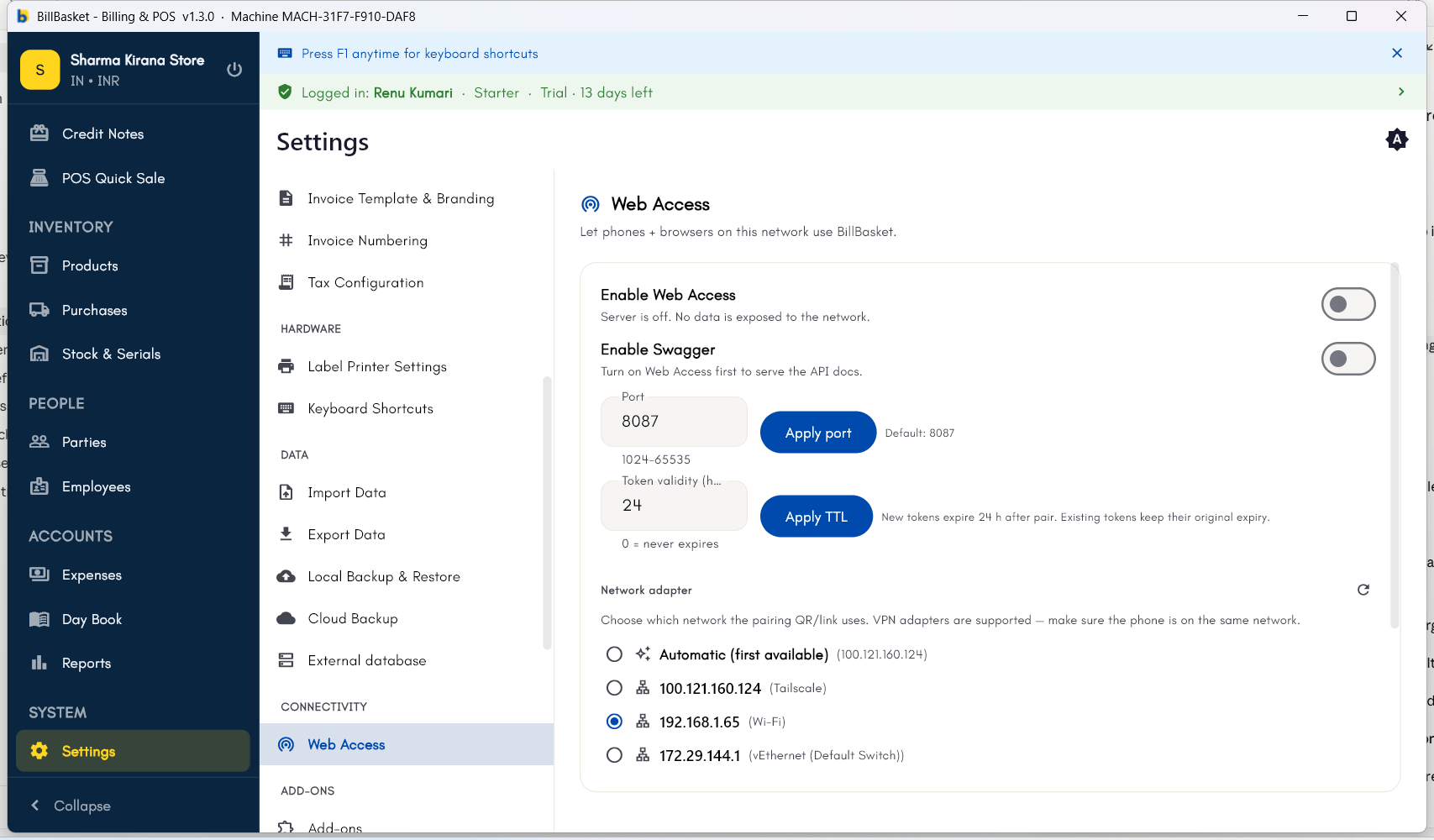Open POS Quick Sale
Screen dimensions: 1434x840
(x=133, y=178)
